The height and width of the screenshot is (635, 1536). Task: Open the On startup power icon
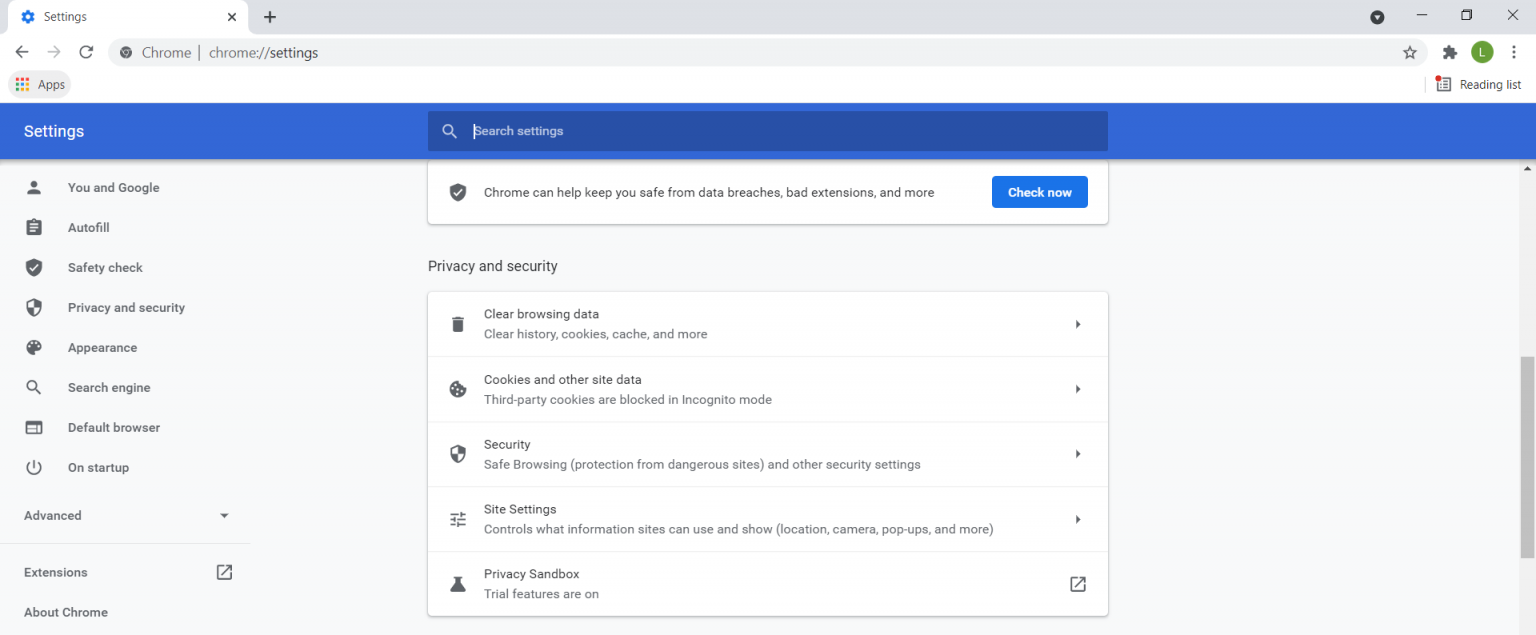click(x=34, y=467)
